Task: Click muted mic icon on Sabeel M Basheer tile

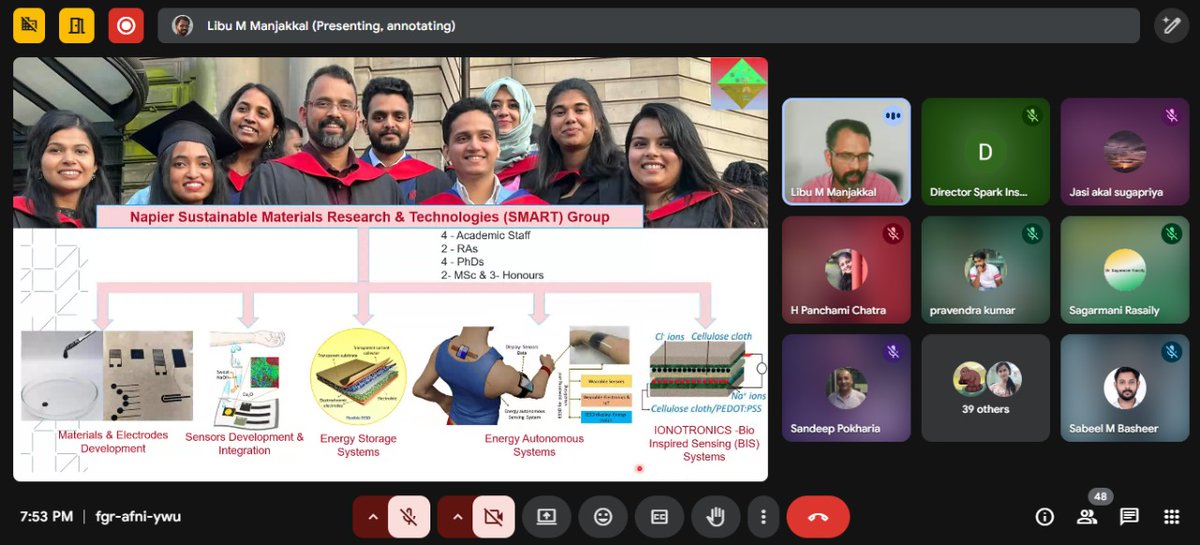Action: point(1172,352)
